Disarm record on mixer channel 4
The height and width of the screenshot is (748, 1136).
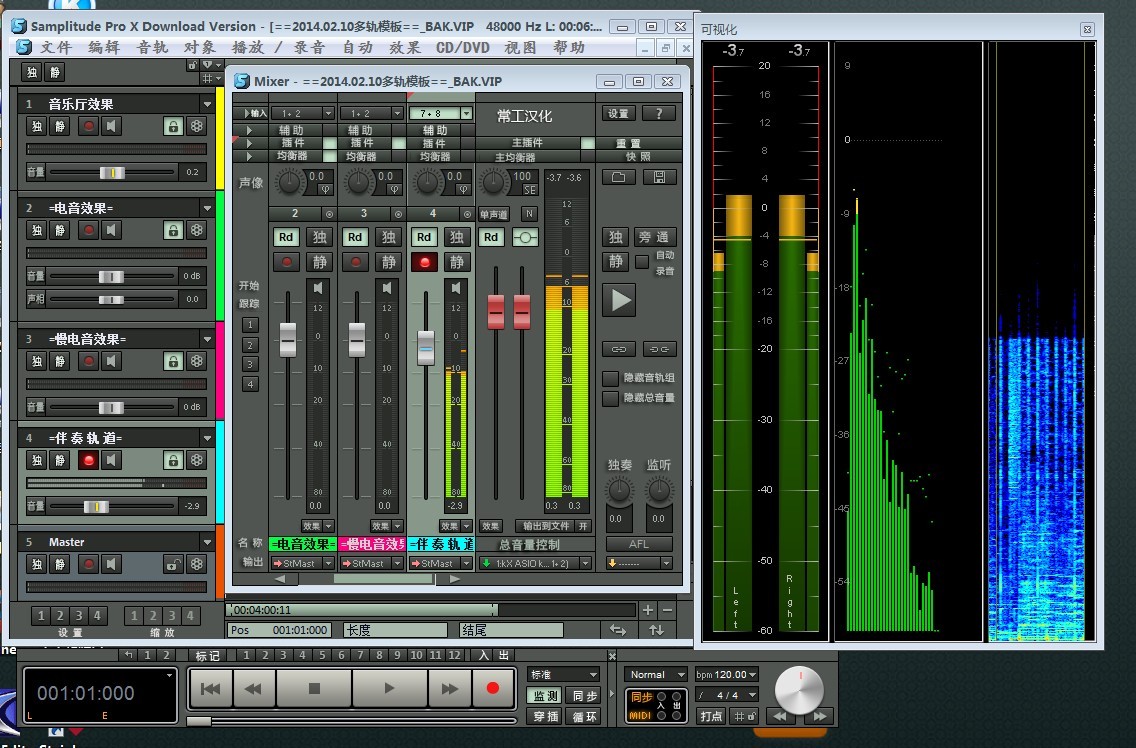tap(424, 262)
